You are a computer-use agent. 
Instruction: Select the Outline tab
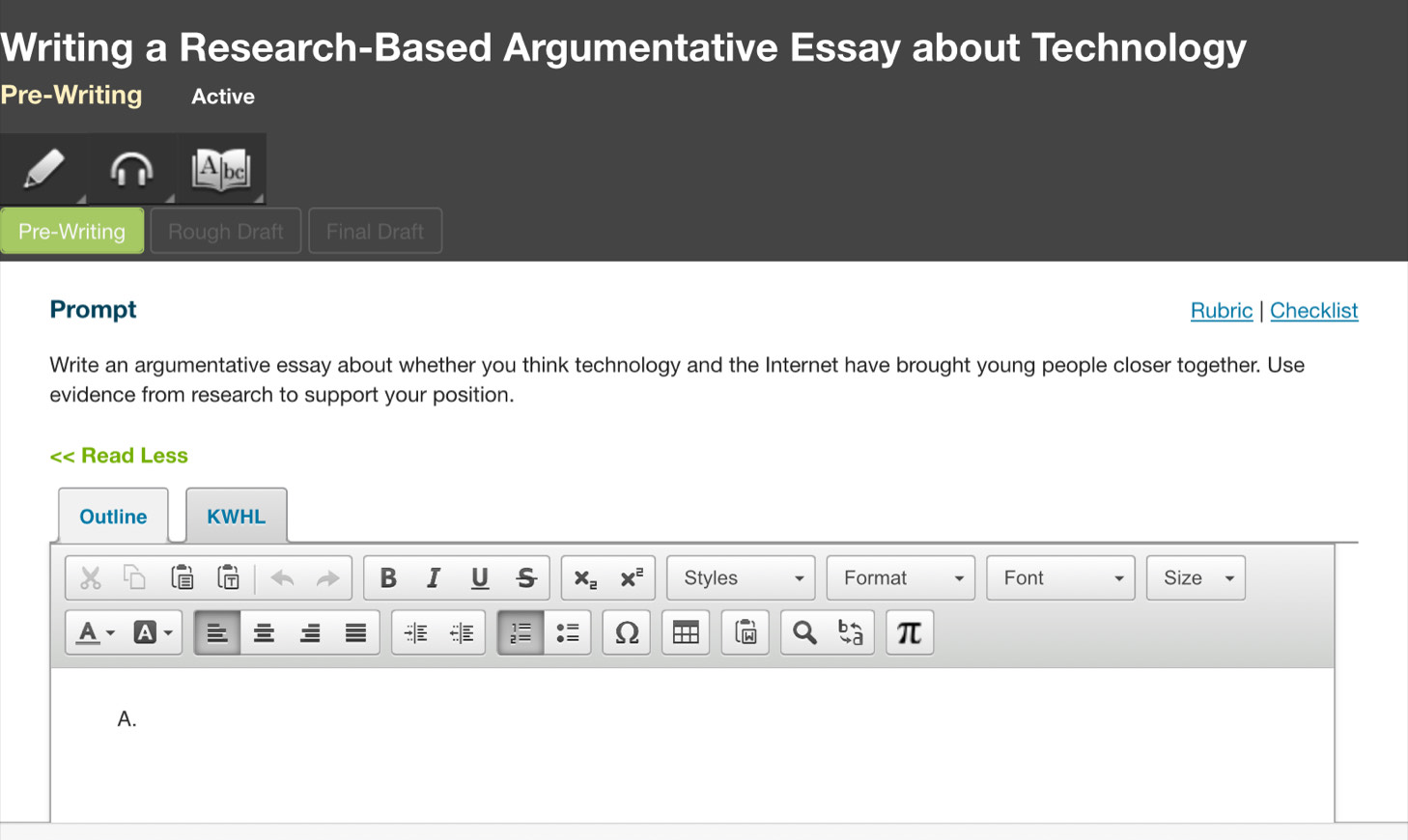pyautogui.click(x=113, y=516)
